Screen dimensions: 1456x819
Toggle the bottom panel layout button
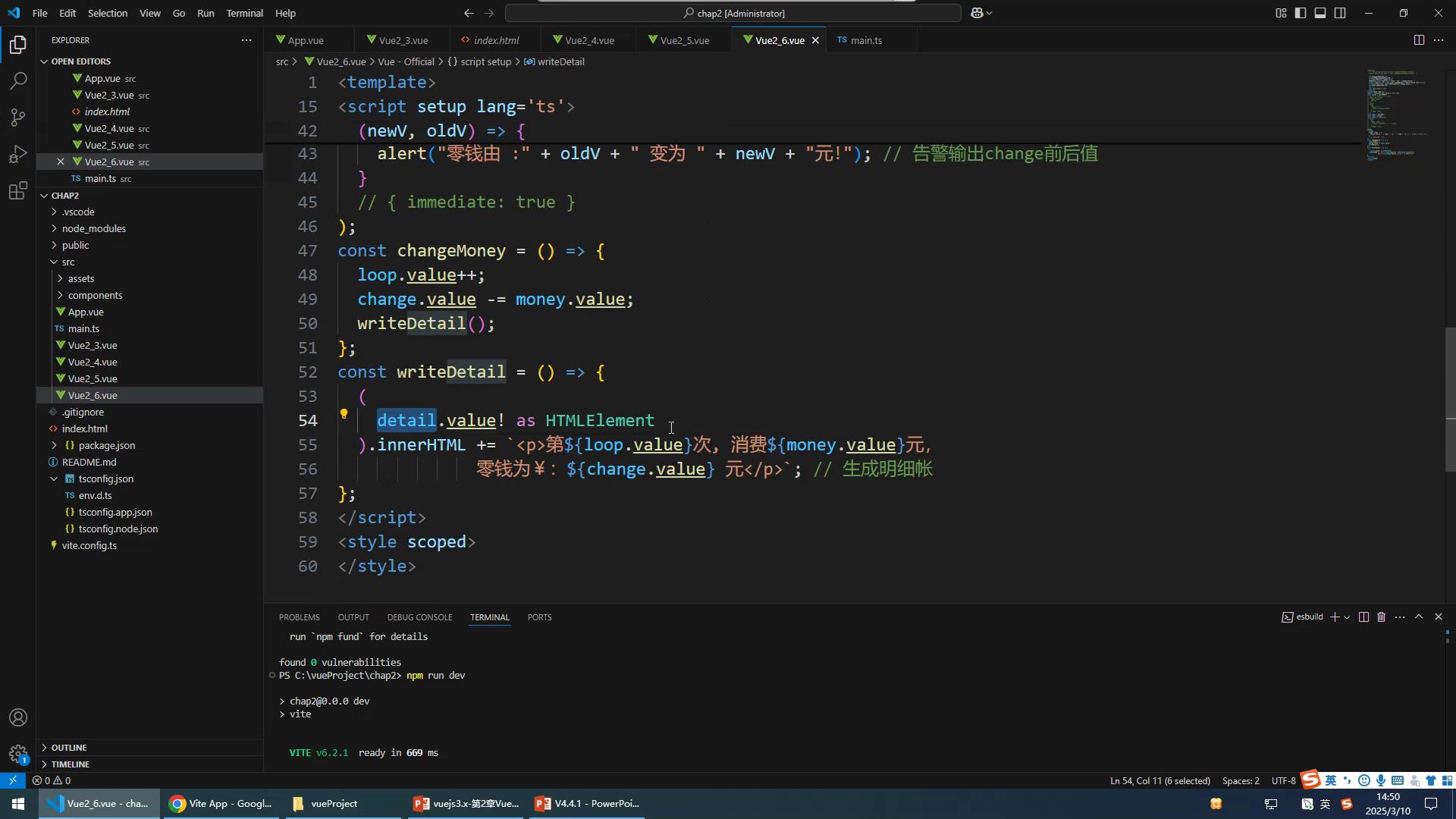pyautogui.click(x=1320, y=13)
